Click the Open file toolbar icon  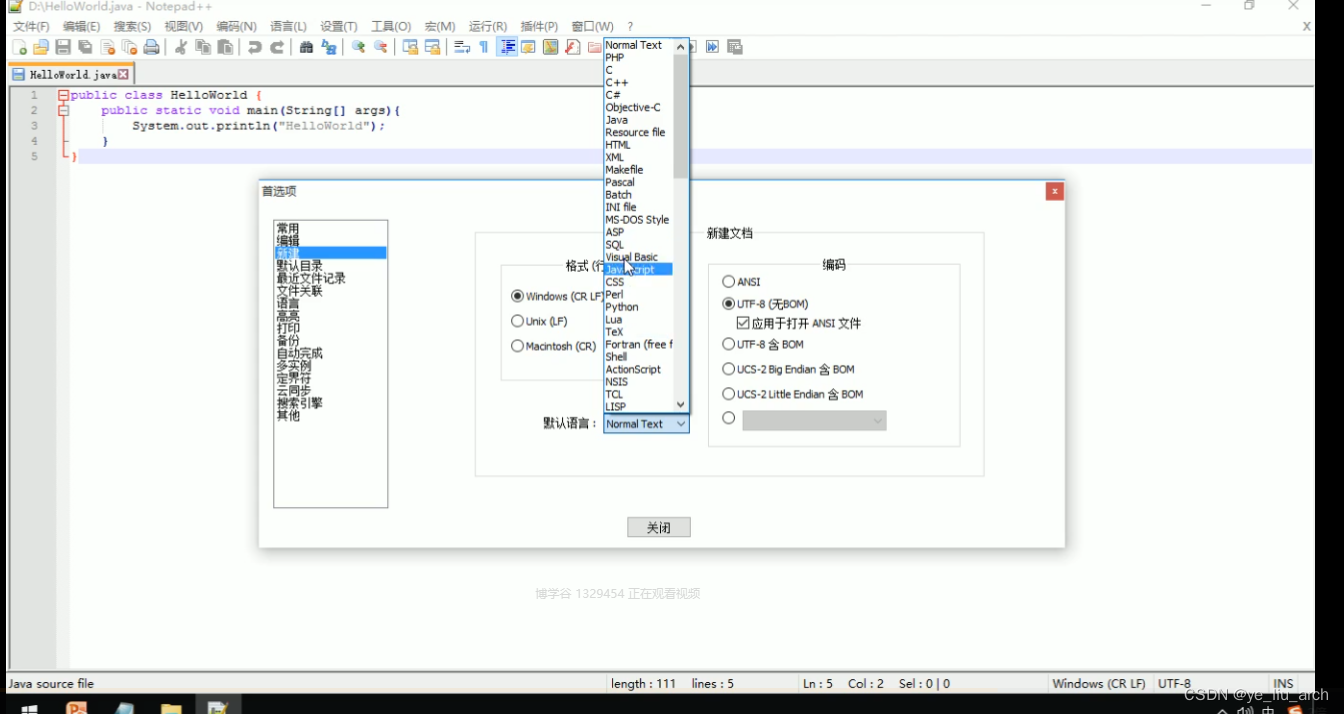click(x=41, y=47)
